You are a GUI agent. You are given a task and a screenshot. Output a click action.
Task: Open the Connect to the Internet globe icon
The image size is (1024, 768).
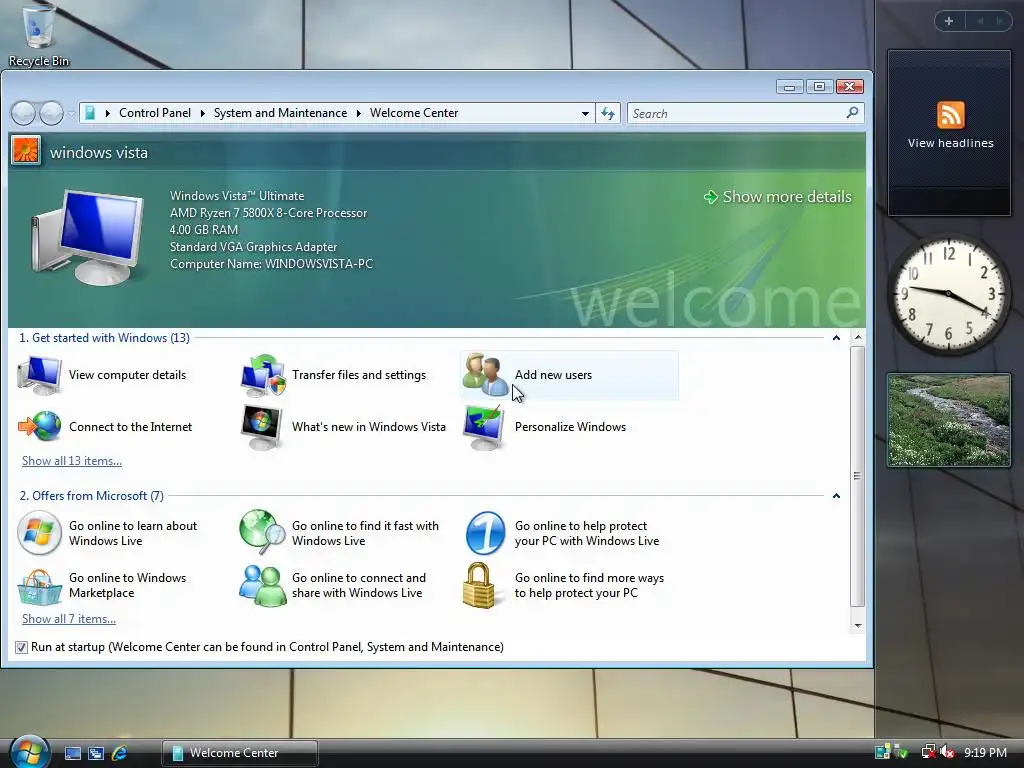tap(40, 426)
